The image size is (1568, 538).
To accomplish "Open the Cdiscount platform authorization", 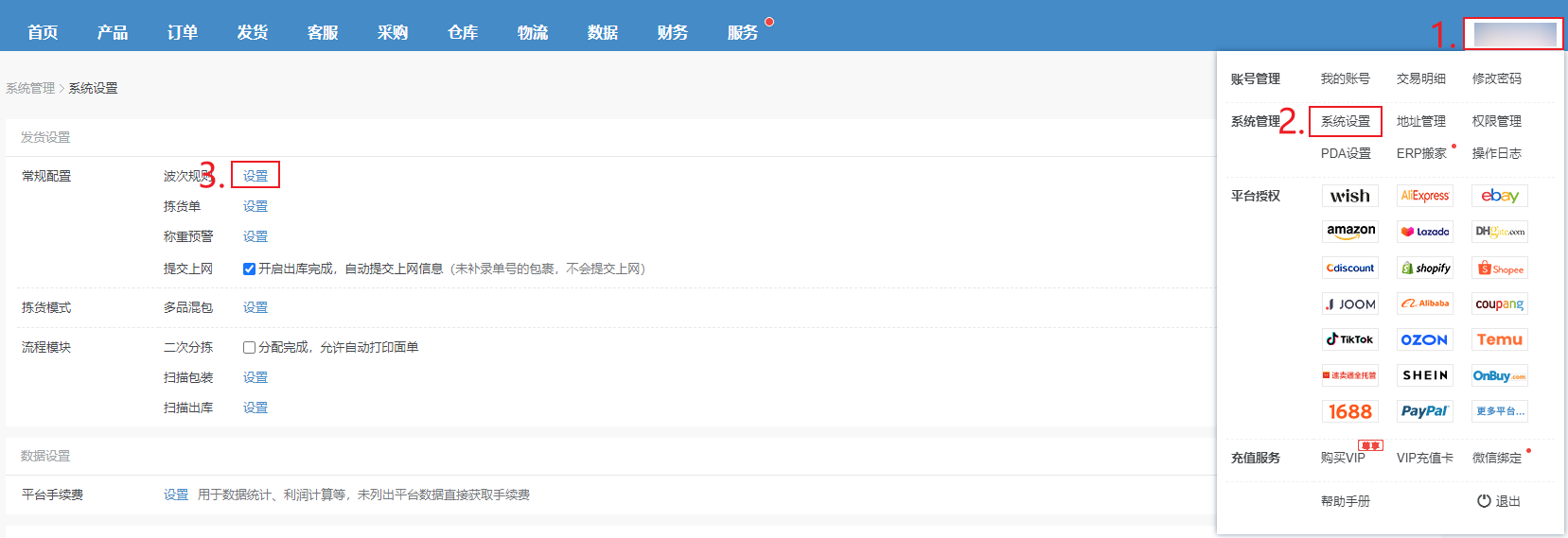I will pyautogui.click(x=1349, y=268).
